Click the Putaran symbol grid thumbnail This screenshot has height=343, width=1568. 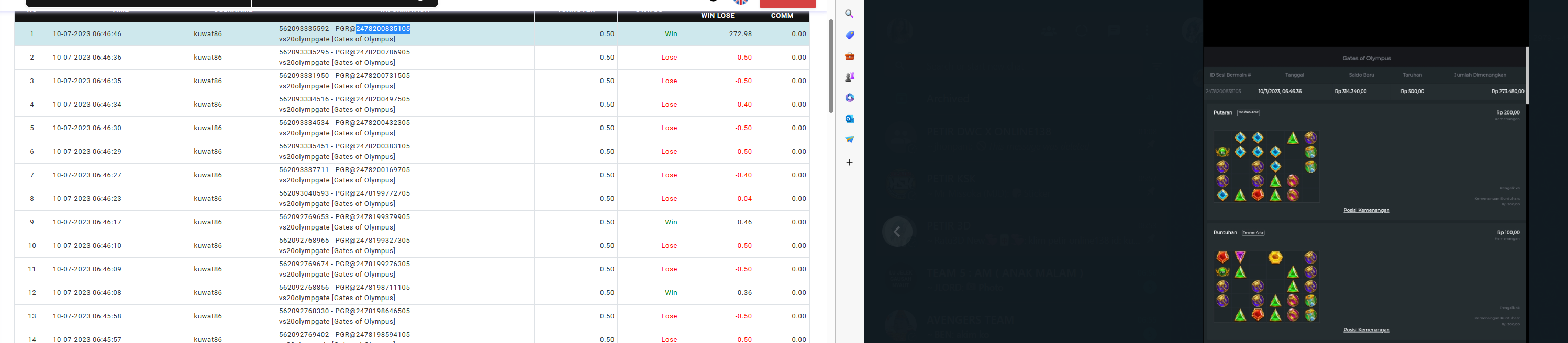pyautogui.click(x=1266, y=166)
